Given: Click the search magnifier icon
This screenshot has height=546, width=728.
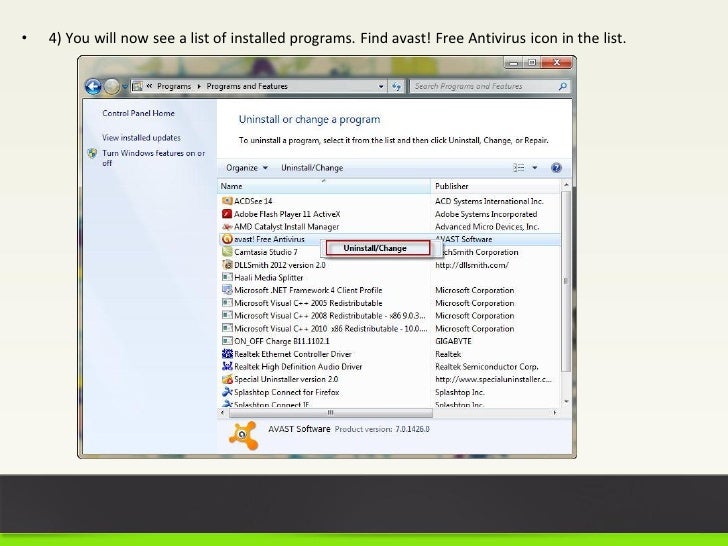Looking at the screenshot, I should pos(562,86).
